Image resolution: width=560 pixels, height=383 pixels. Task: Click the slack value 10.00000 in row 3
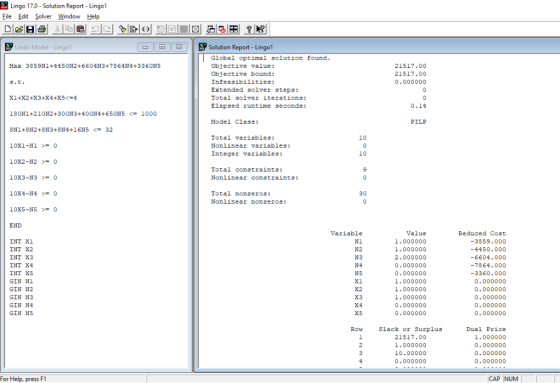pyautogui.click(x=410, y=353)
